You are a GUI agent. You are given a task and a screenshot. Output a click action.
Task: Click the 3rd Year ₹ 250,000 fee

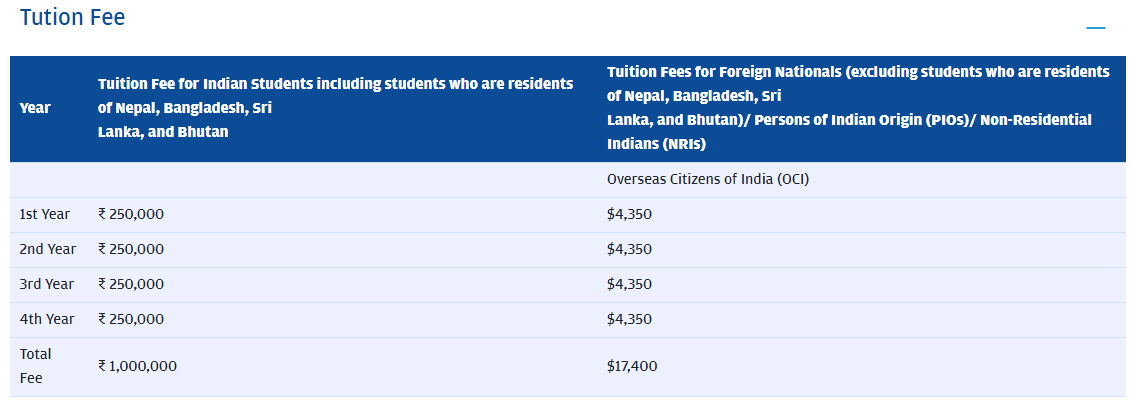pyautogui.click(x=131, y=284)
